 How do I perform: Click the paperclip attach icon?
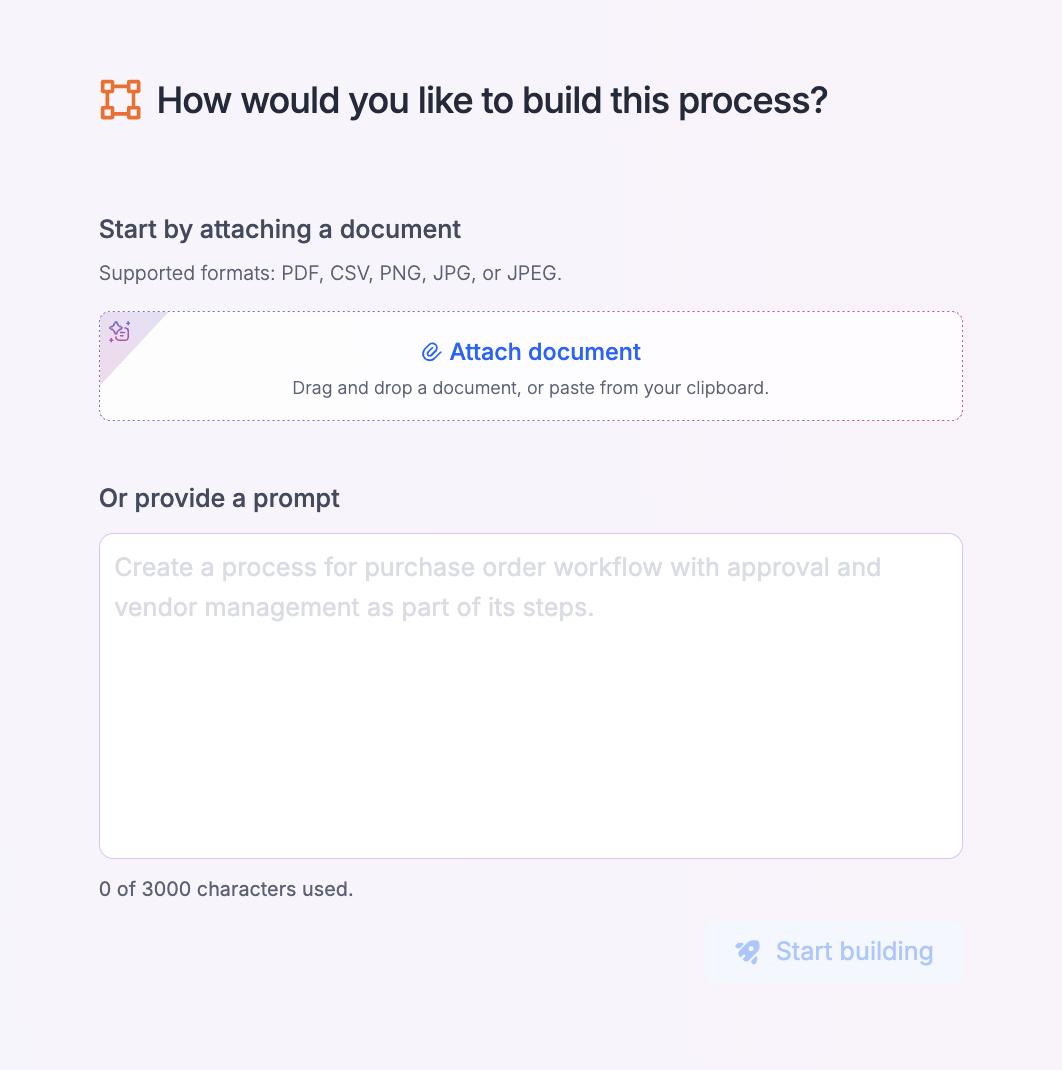(431, 352)
